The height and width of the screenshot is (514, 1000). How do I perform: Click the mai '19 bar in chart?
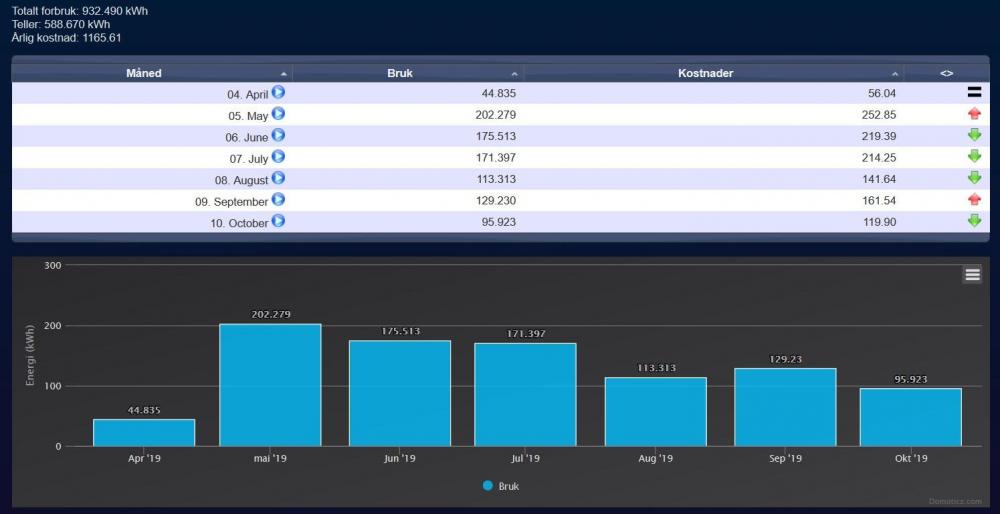[270, 385]
